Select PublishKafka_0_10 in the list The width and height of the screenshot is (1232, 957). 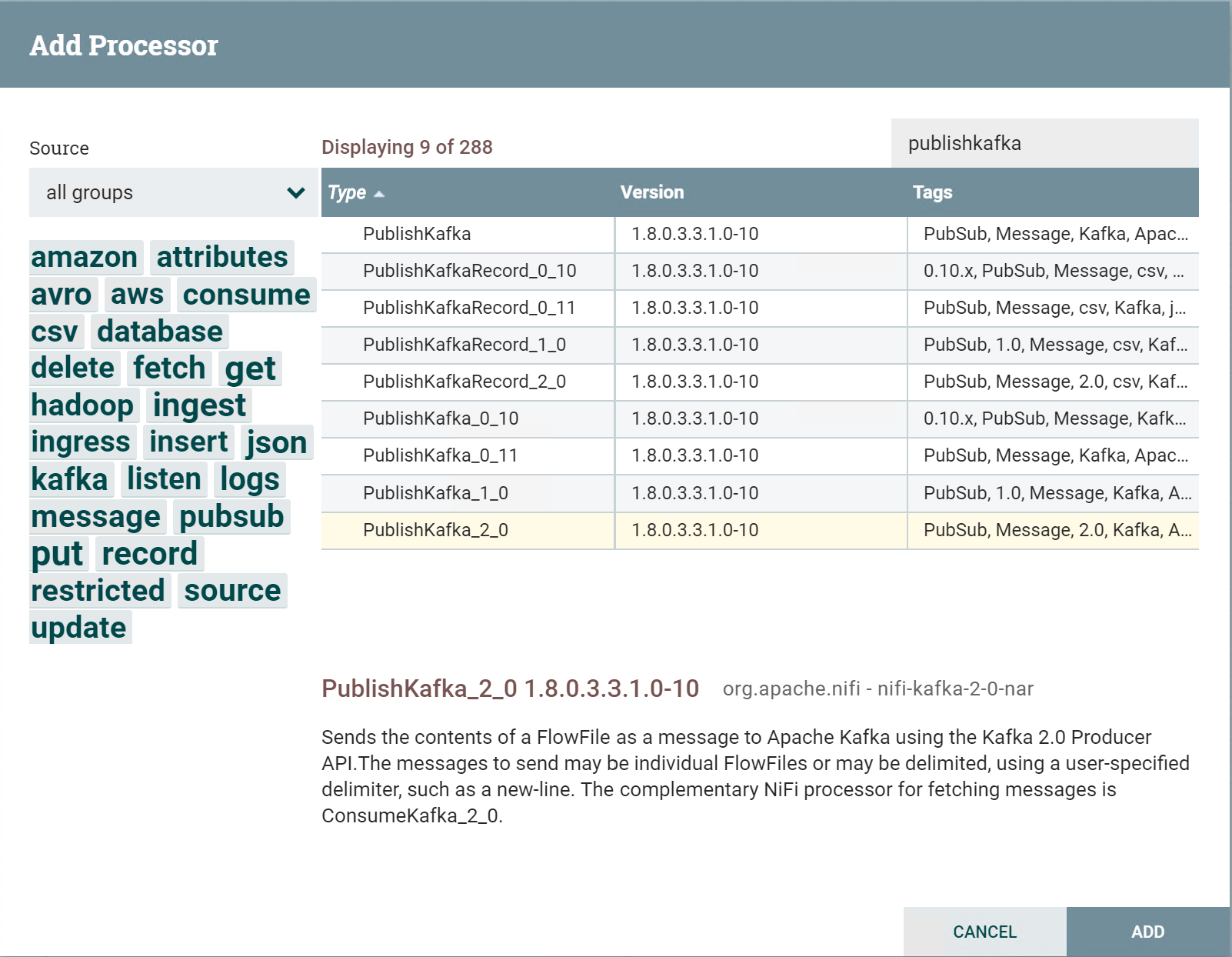point(760,418)
